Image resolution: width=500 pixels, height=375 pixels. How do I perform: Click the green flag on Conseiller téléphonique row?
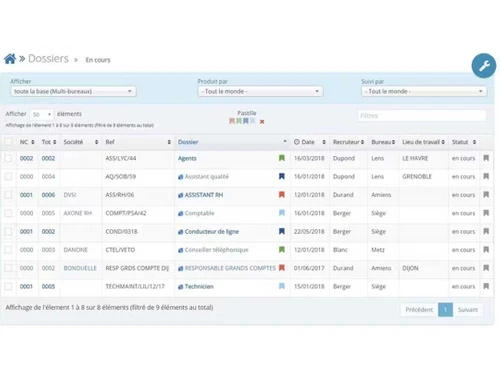point(282,250)
